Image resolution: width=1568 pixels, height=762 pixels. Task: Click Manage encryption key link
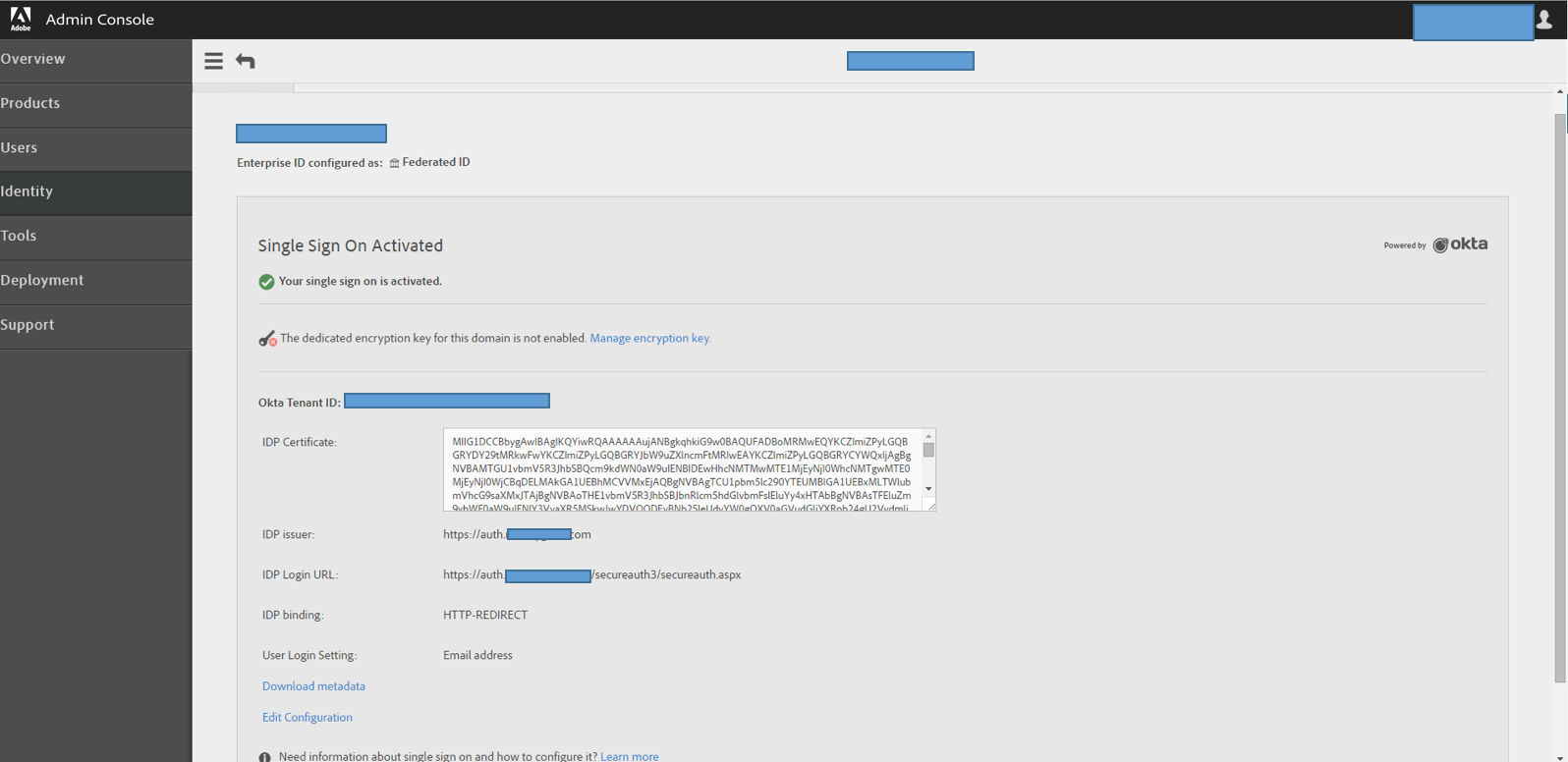pos(650,338)
